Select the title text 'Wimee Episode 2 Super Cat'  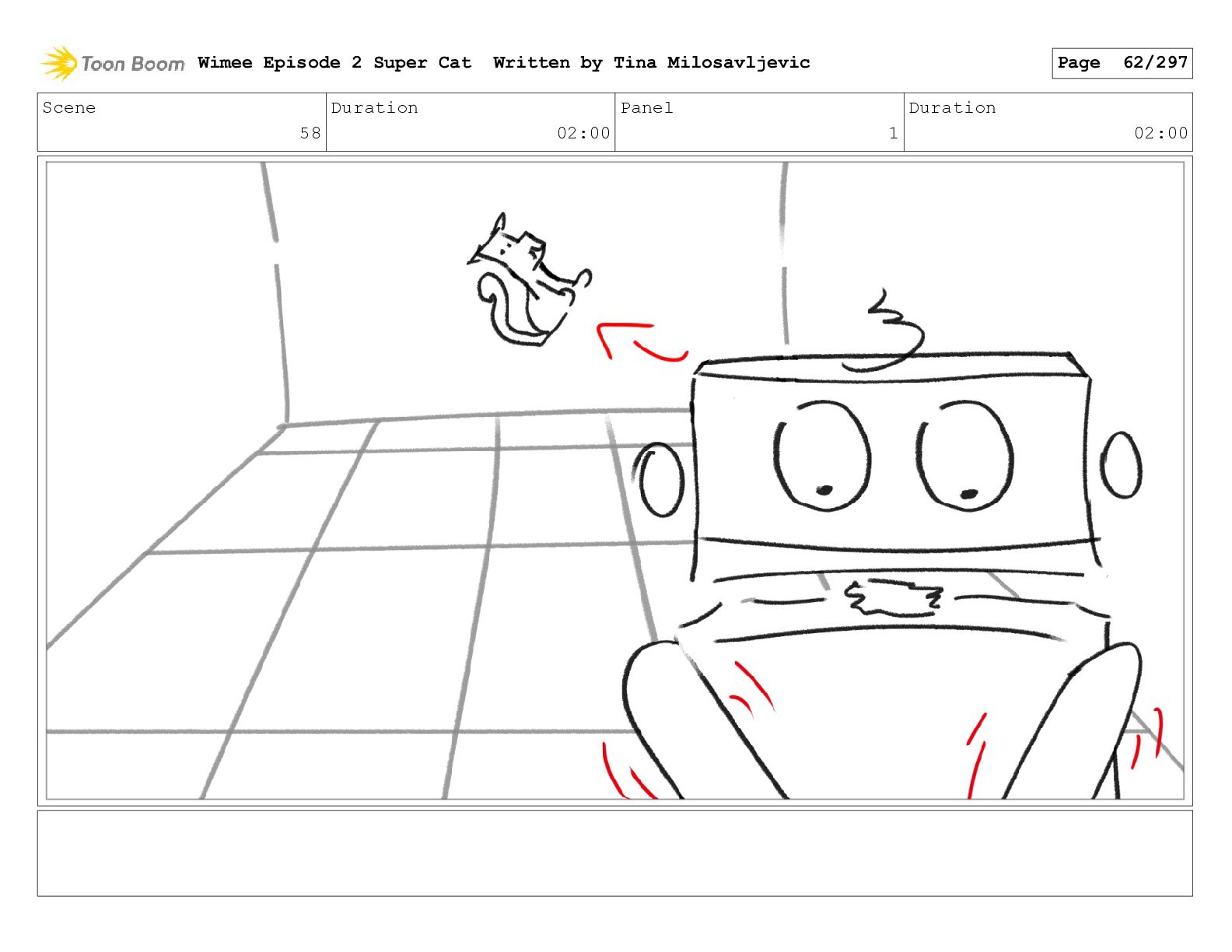334,63
